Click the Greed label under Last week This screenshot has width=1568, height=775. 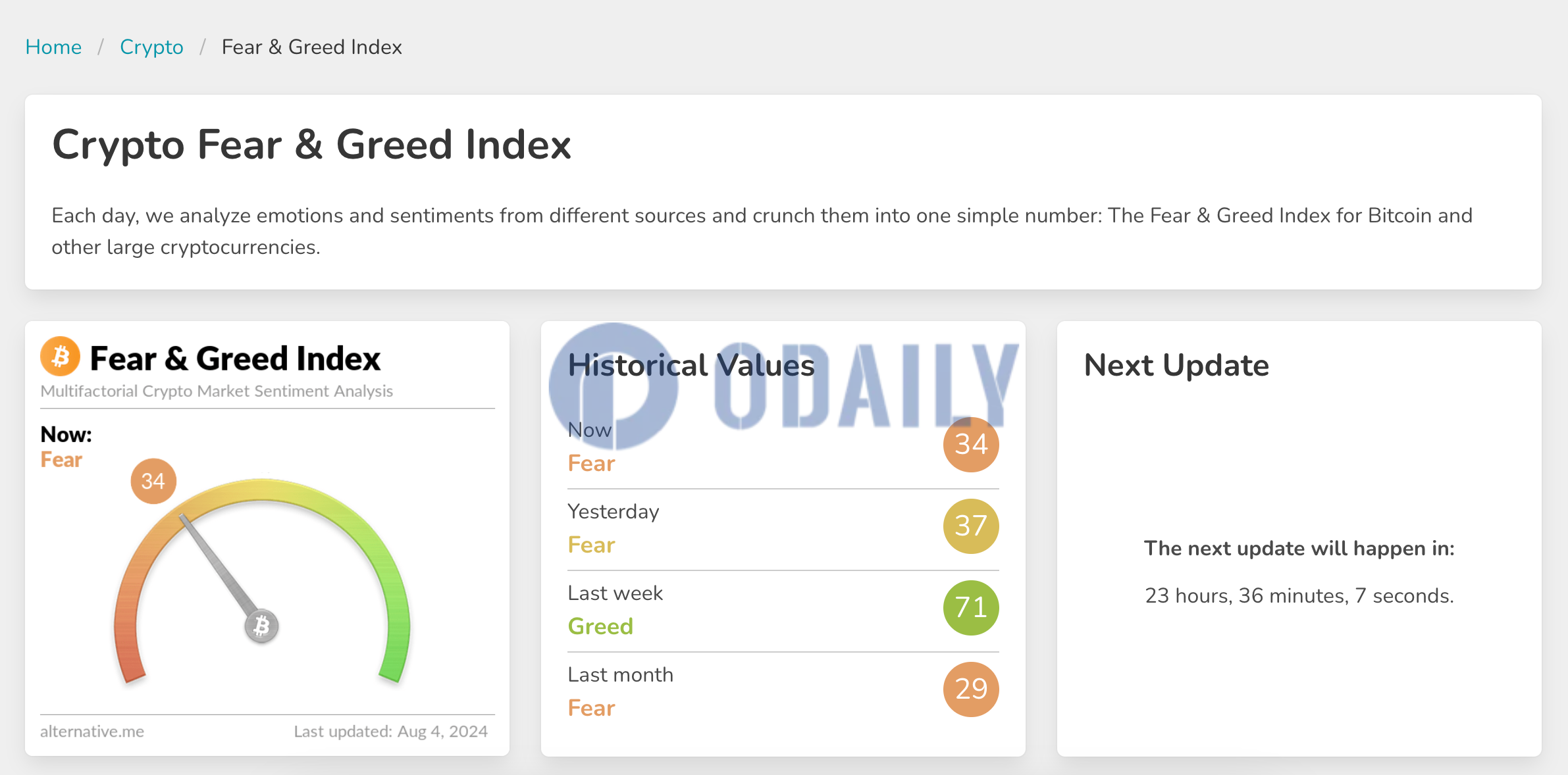click(x=600, y=626)
